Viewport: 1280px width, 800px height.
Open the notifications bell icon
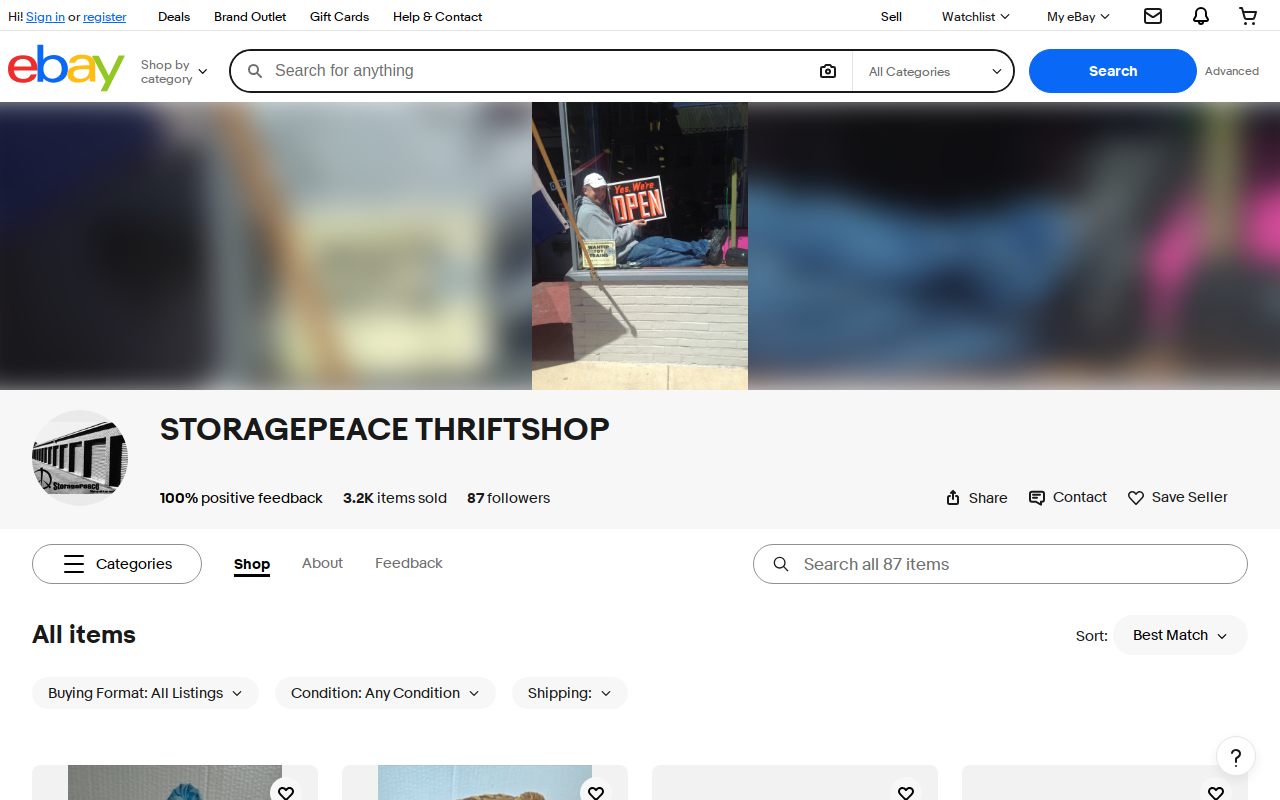(x=1201, y=16)
